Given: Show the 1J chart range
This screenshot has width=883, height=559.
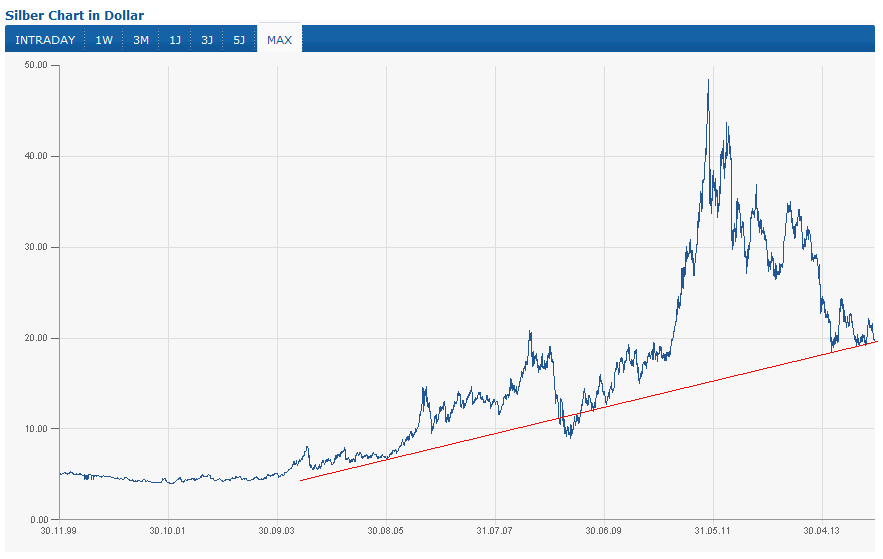Looking at the screenshot, I should tap(175, 40).
